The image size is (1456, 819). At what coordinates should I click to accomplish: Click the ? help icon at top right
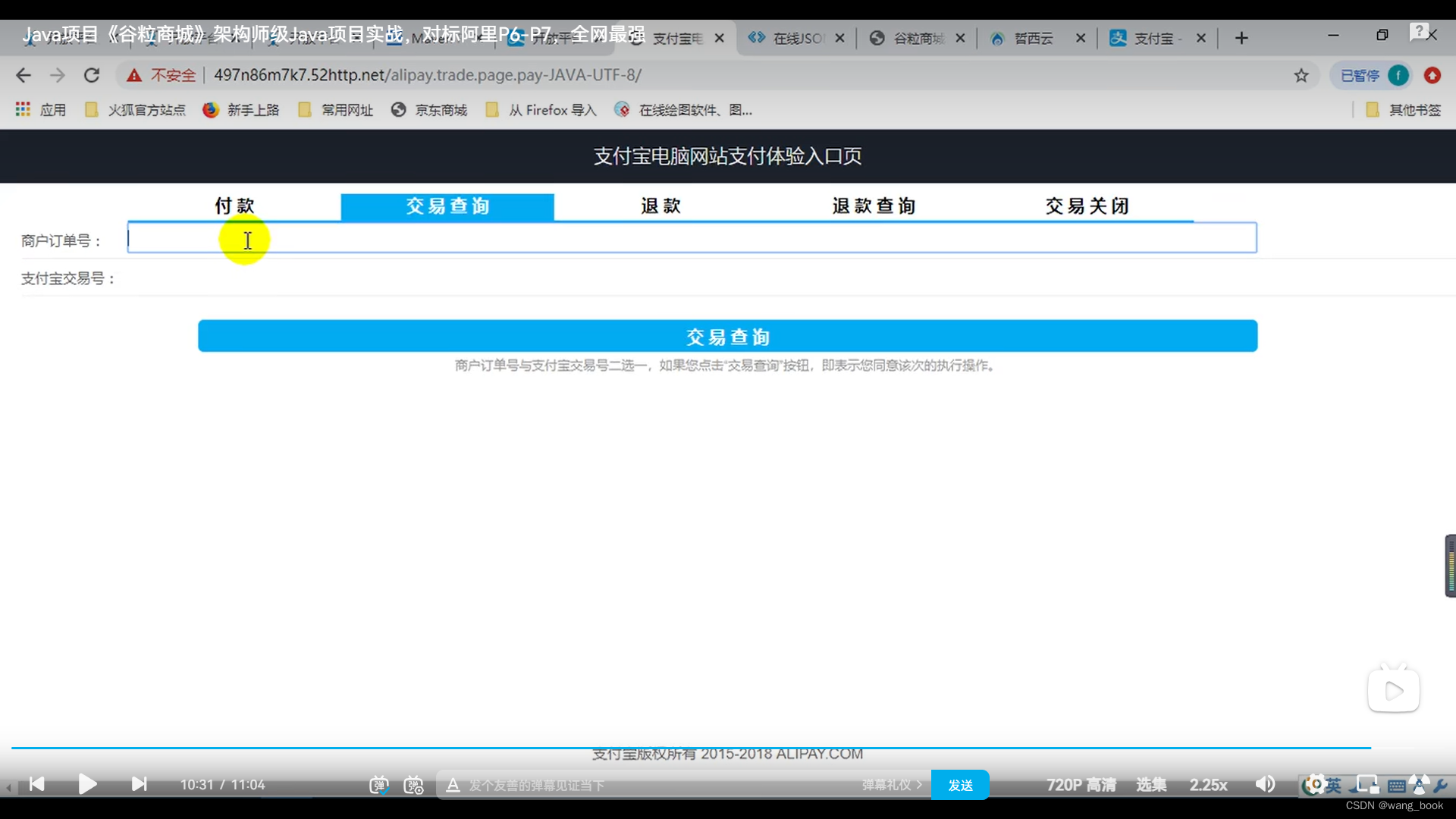coord(1418,31)
